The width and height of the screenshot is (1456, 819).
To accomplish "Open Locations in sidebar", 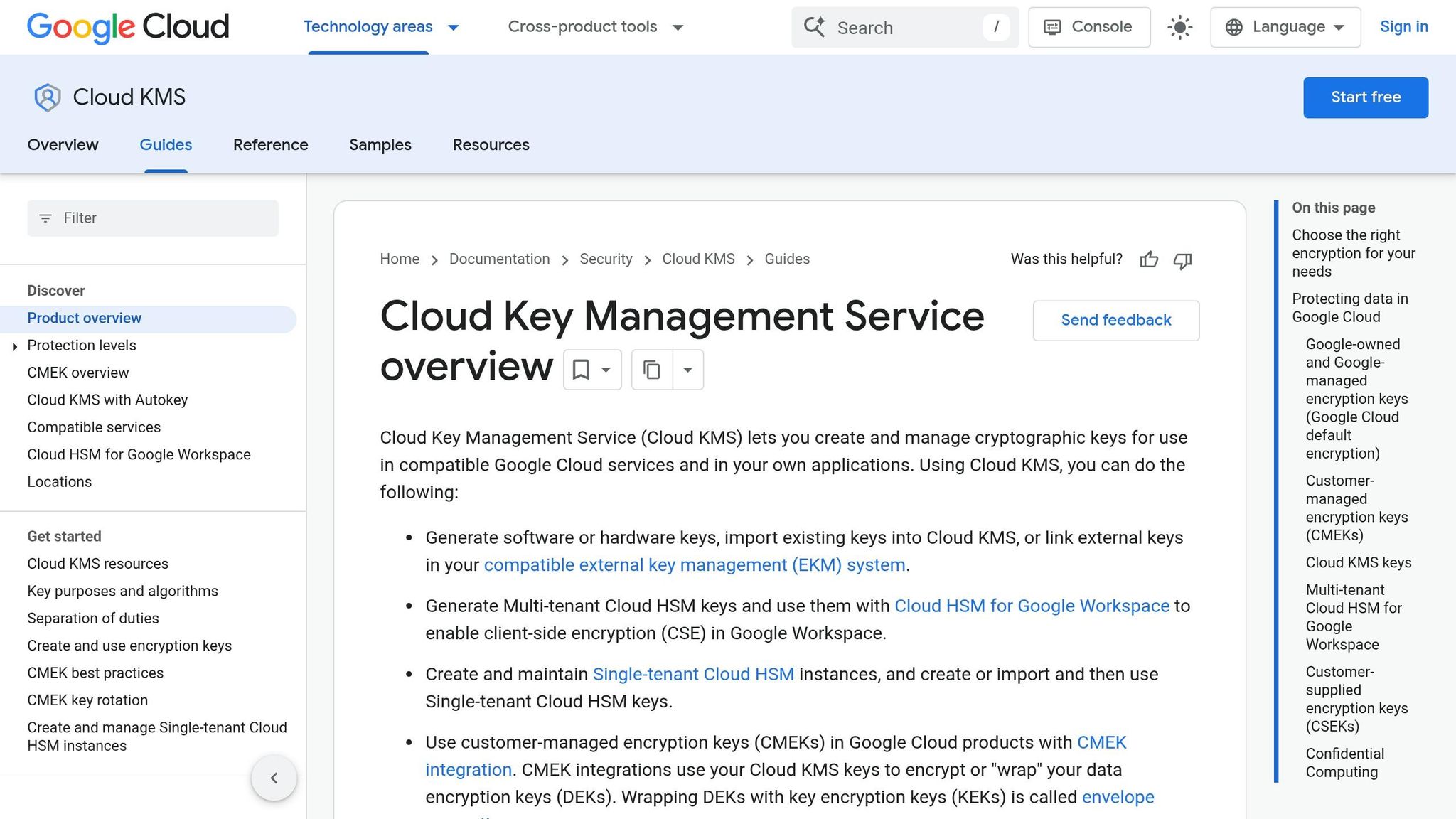I will pyautogui.click(x=60, y=482).
